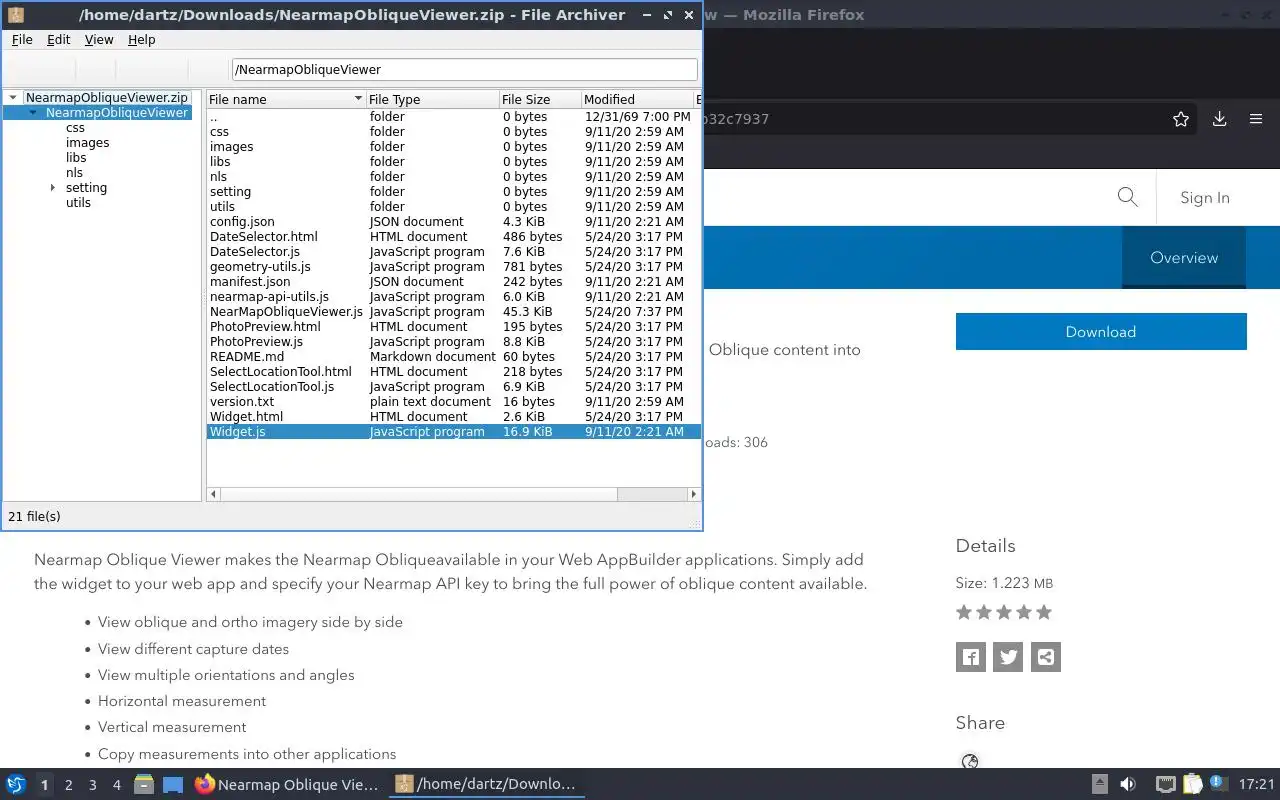Viewport: 1280px width, 800px height.
Task: Click the show desktop taskbar icon
Action: point(173,785)
